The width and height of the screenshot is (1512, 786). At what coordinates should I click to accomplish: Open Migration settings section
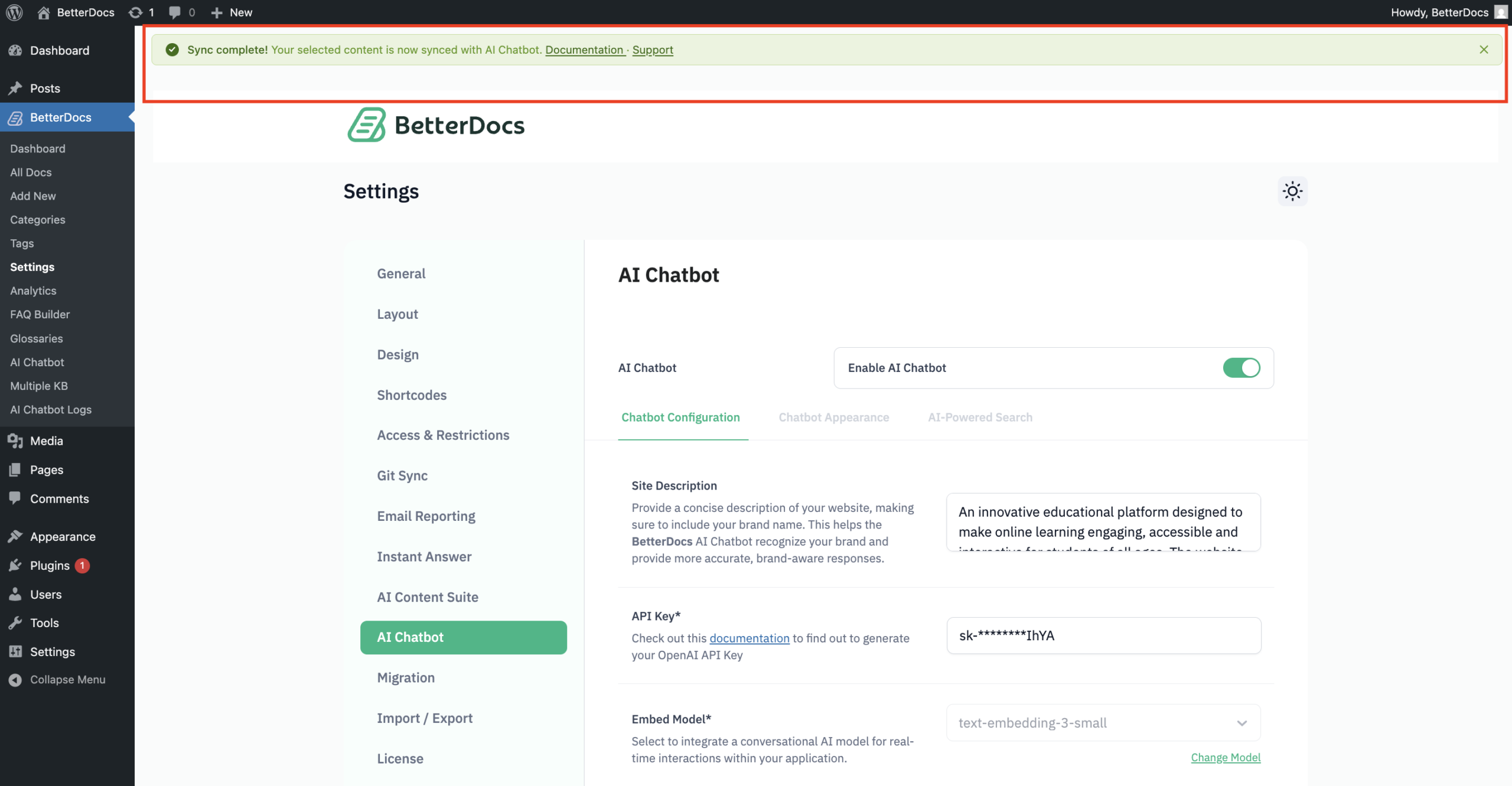click(406, 677)
